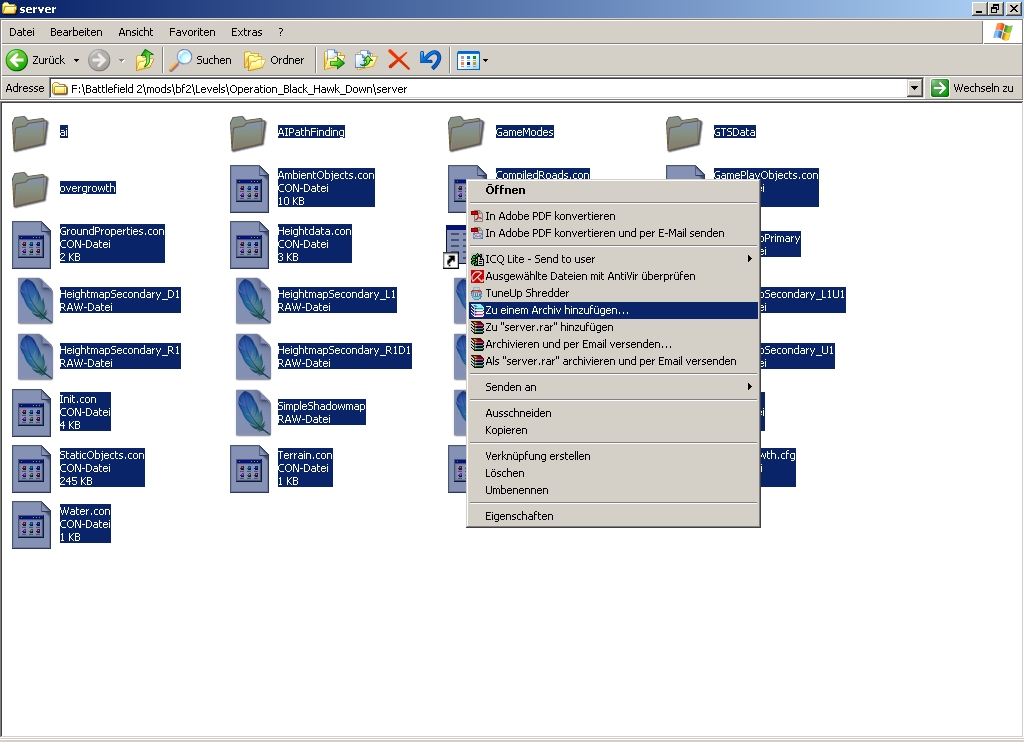Select Heightdata.con file icon
This screenshot has height=742, width=1024.
(249, 246)
